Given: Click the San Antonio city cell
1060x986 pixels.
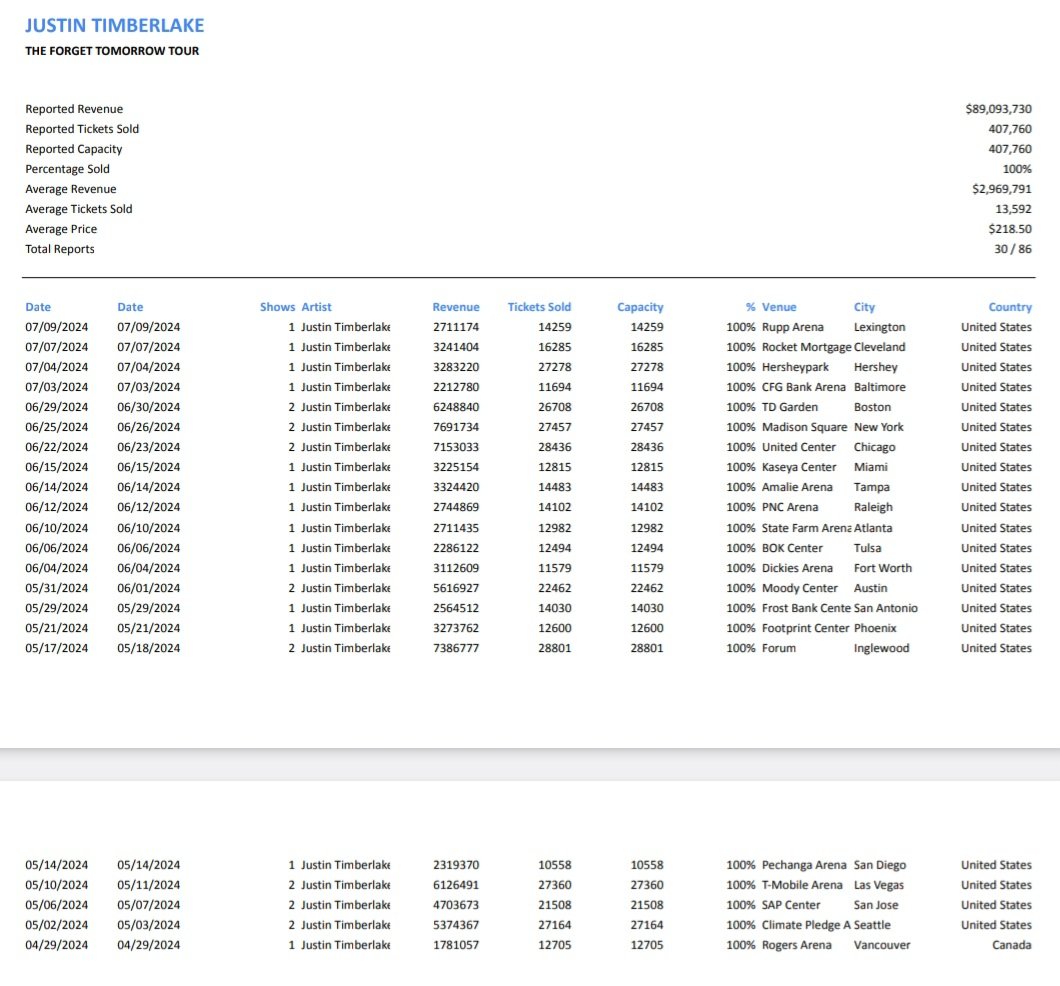Looking at the screenshot, I should point(886,608).
